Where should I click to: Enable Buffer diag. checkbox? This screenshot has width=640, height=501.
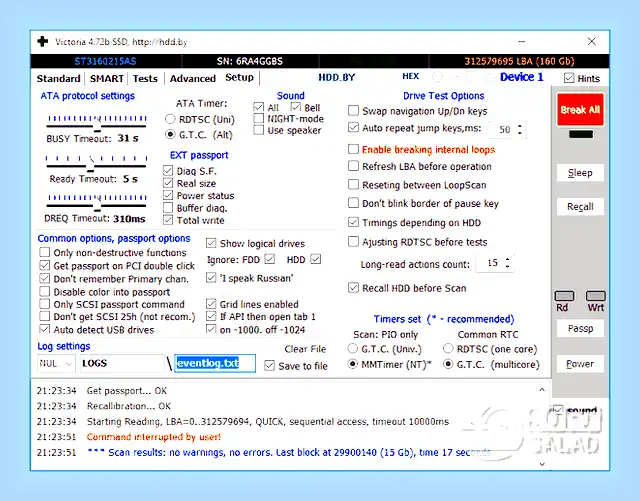[x=168, y=208]
